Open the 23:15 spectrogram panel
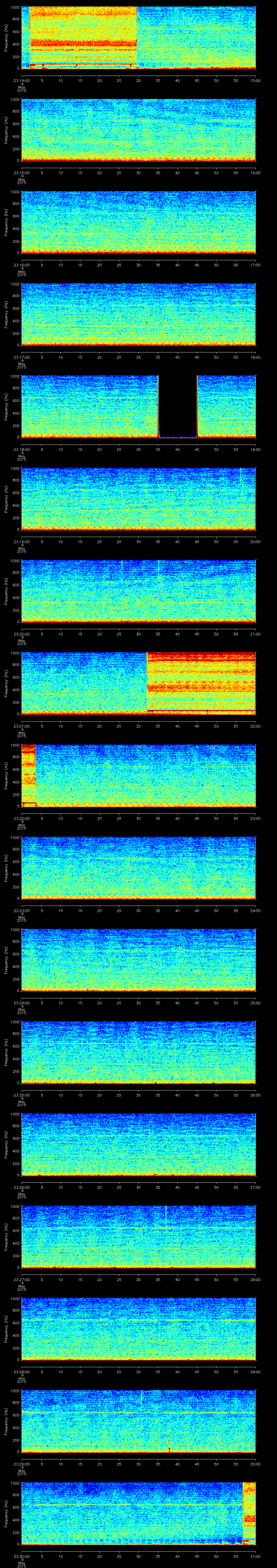This screenshot has width=277, height=1568. [138, 130]
